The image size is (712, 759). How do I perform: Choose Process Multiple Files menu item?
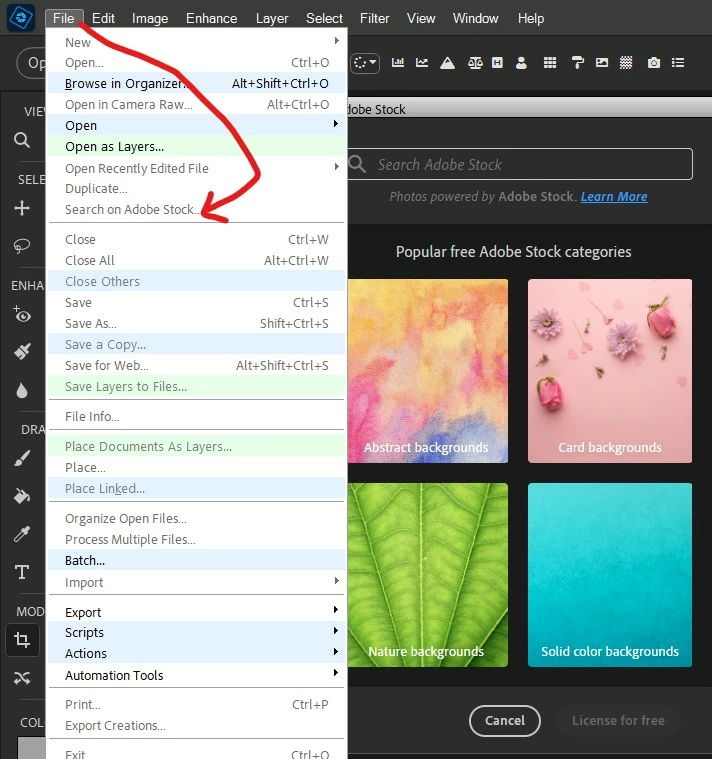point(197,539)
